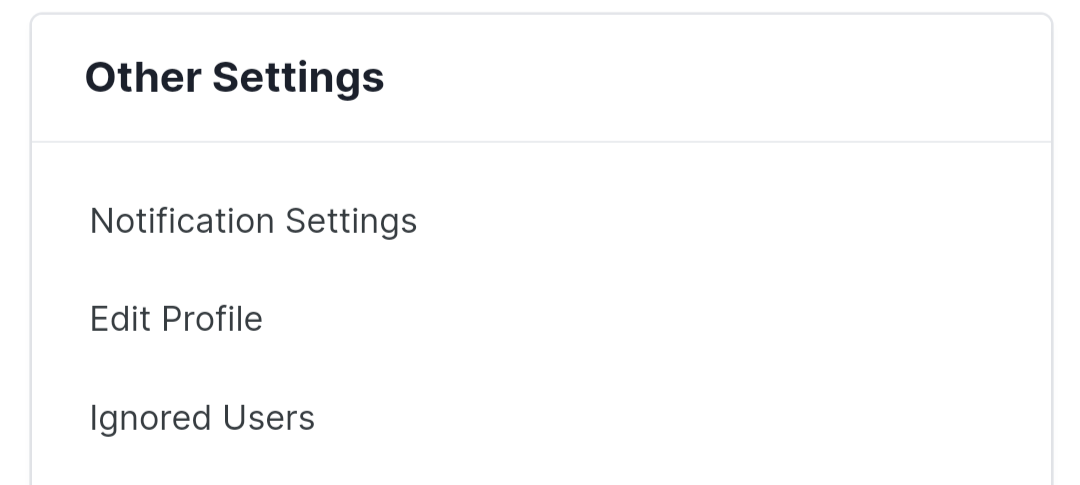Click the word Settings in the Notification Settings link
This screenshot has width=1080, height=485.
tap(351, 223)
